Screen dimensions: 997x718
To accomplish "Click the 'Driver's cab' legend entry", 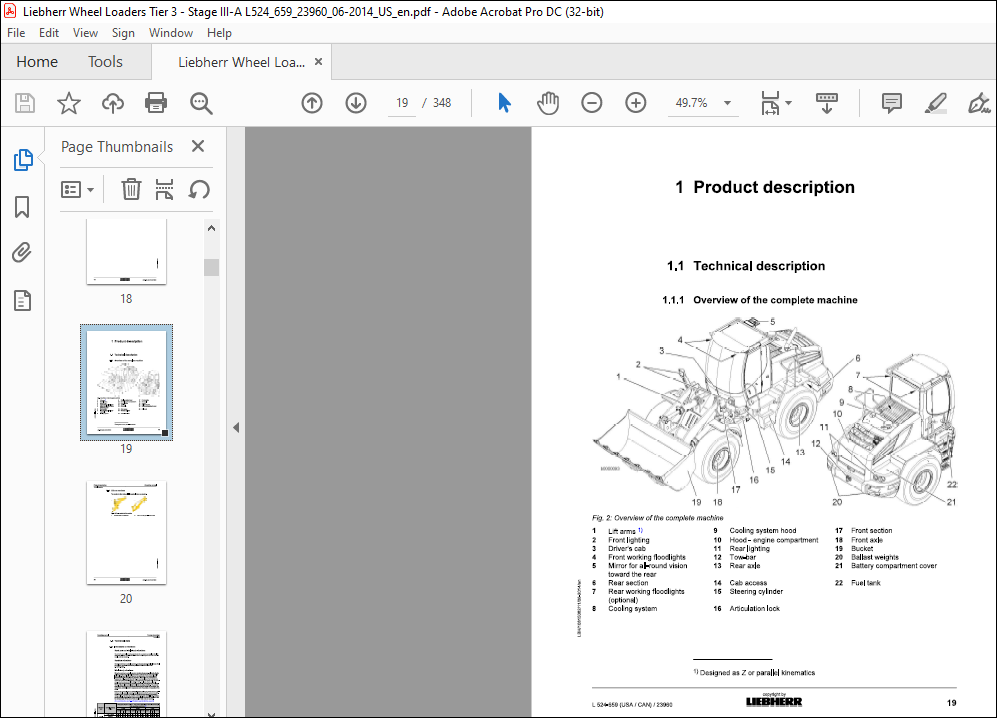I will 627,548.
